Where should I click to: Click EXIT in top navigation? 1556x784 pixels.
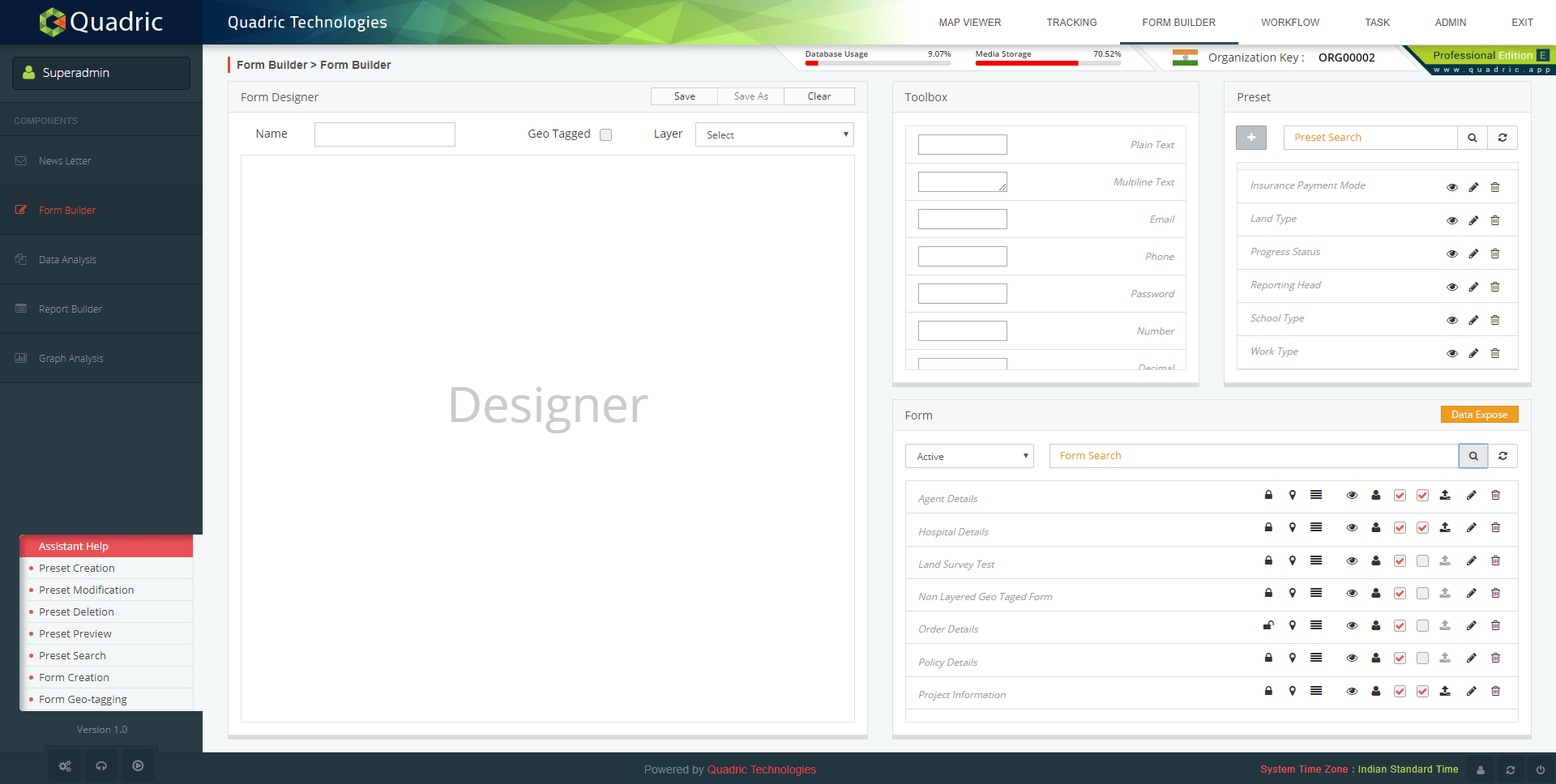coord(1522,23)
